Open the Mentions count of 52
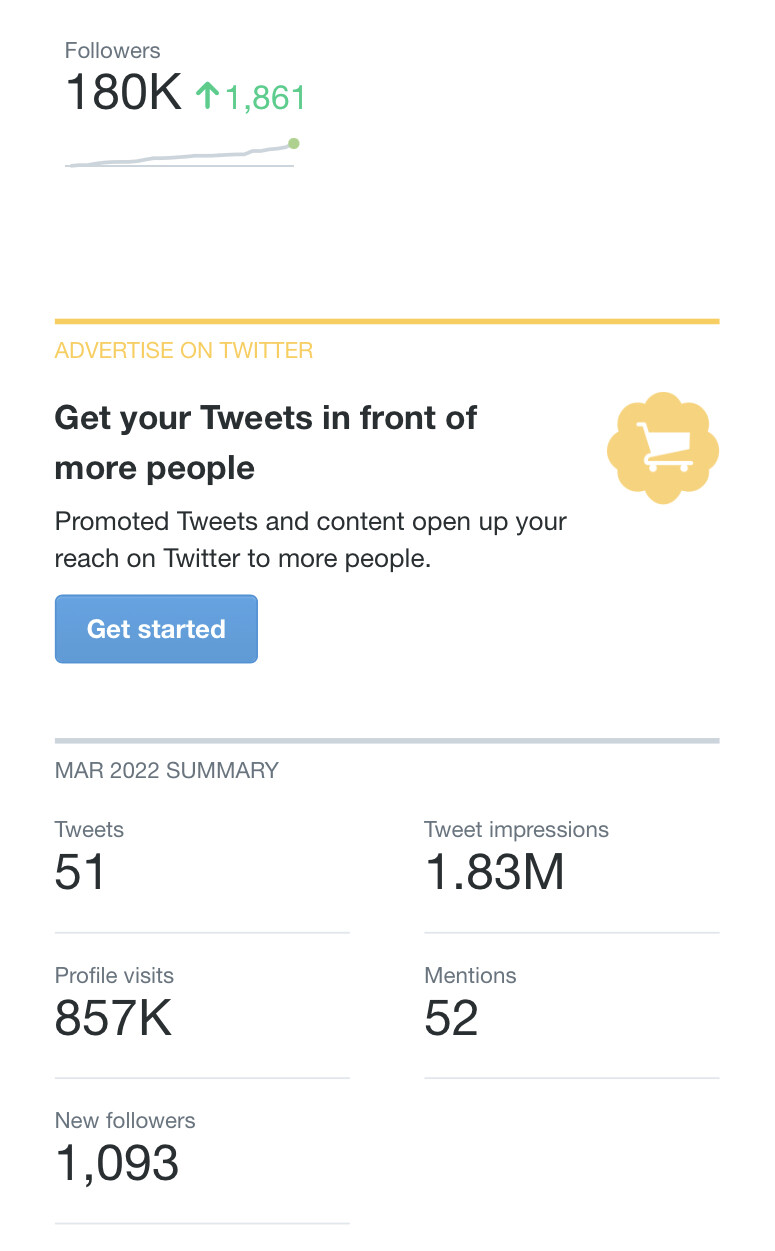The image size is (775, 1251). (x=451, y=1018)
